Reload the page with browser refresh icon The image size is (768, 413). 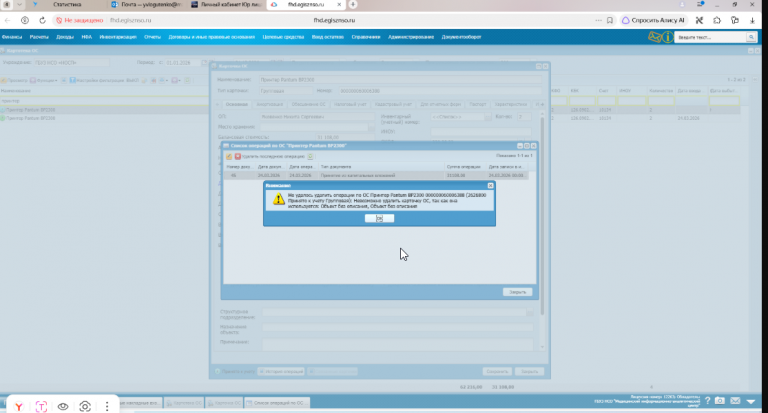(x=42, y=21)
